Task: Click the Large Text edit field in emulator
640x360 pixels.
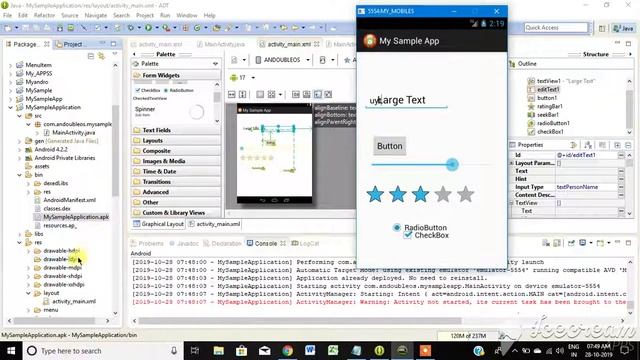Action: pos(407,100)
